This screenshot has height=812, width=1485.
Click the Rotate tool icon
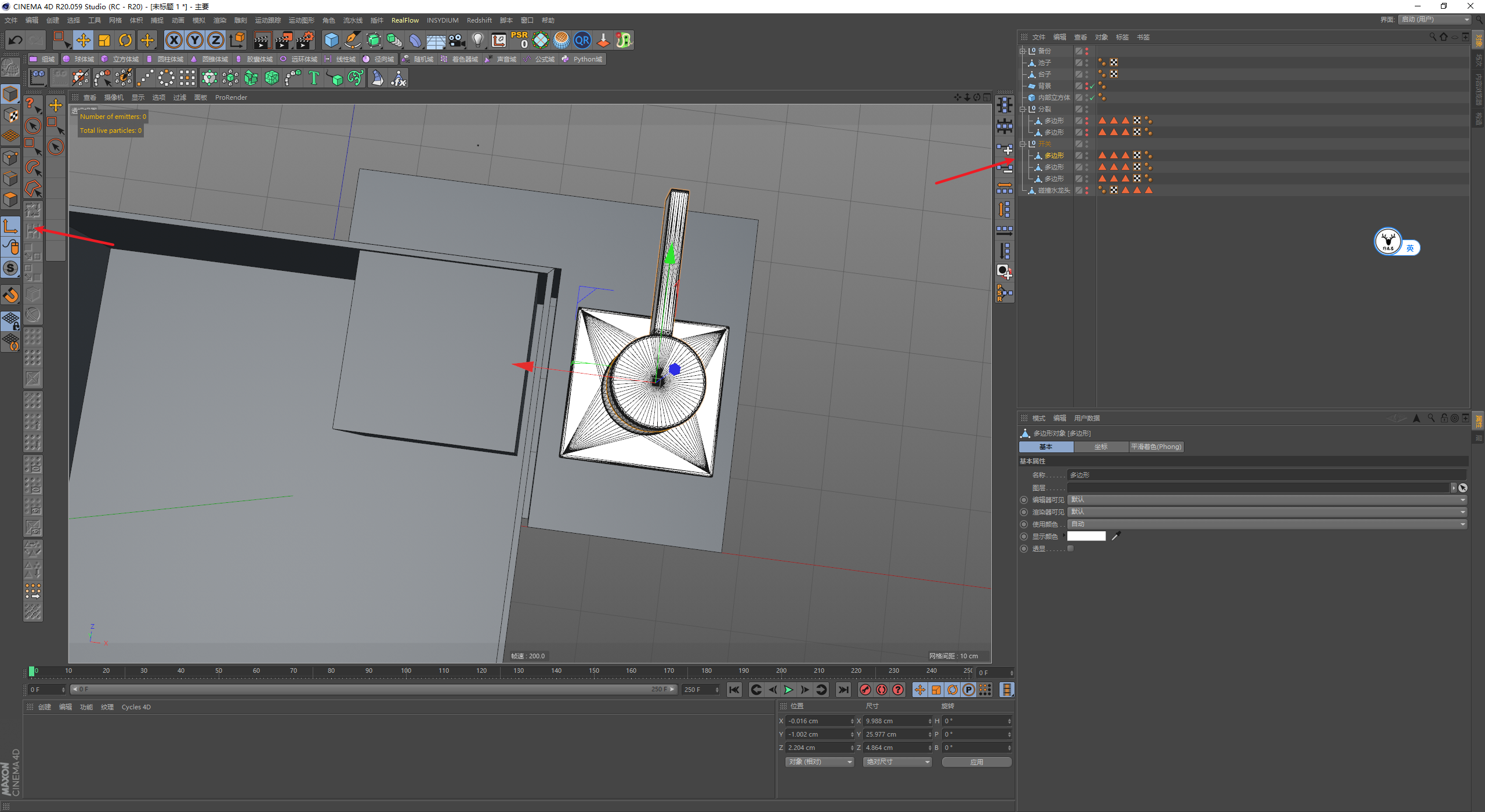[125, 40]
